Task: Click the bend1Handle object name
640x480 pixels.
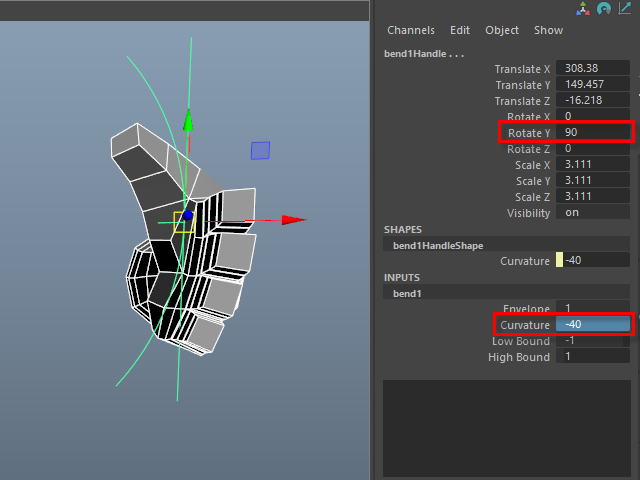Action: pos(424,52)
